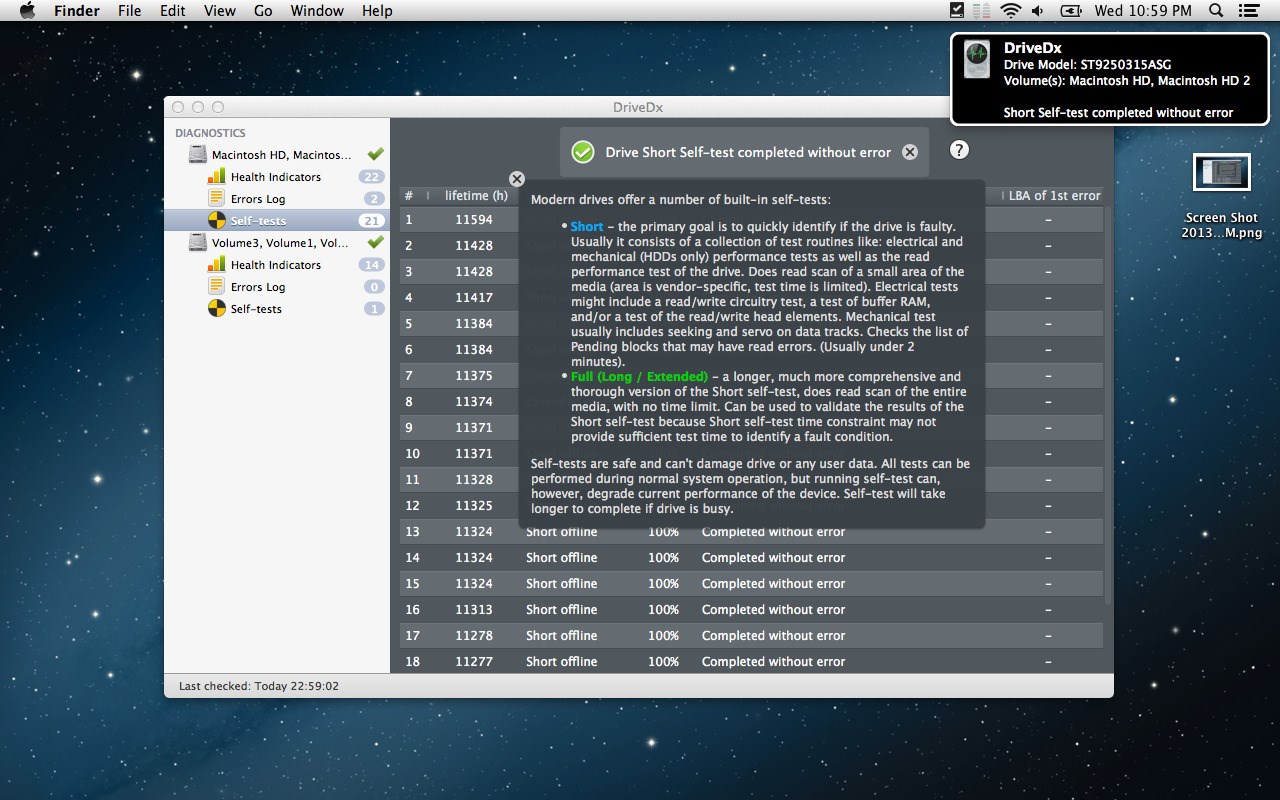Open the Edit menu

click(x=172, y=11)
